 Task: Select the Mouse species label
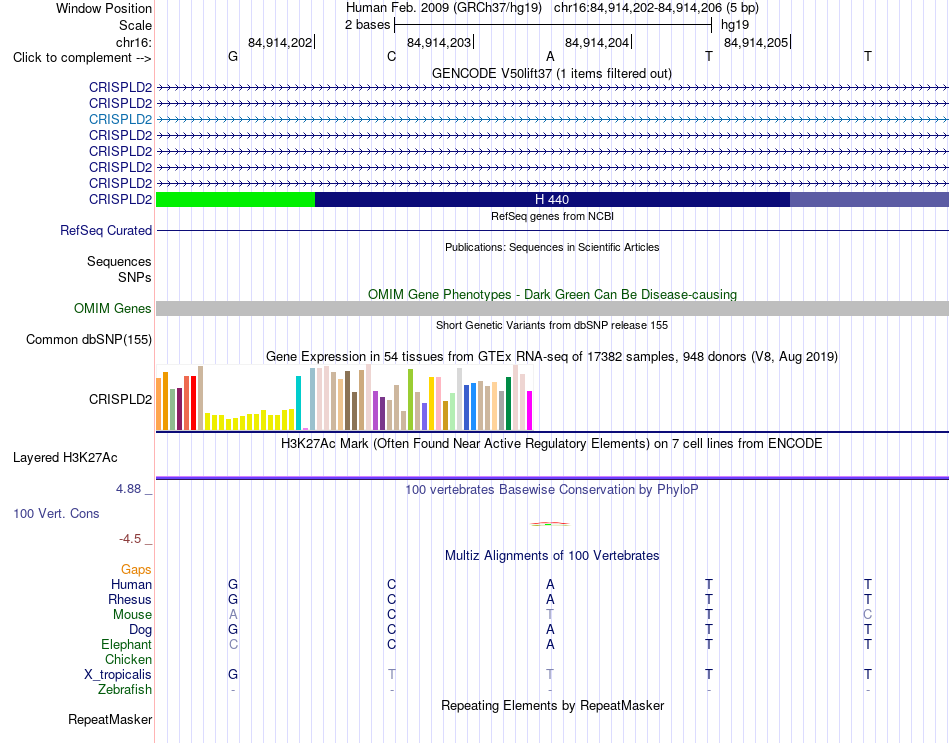[x=132, y=615]
